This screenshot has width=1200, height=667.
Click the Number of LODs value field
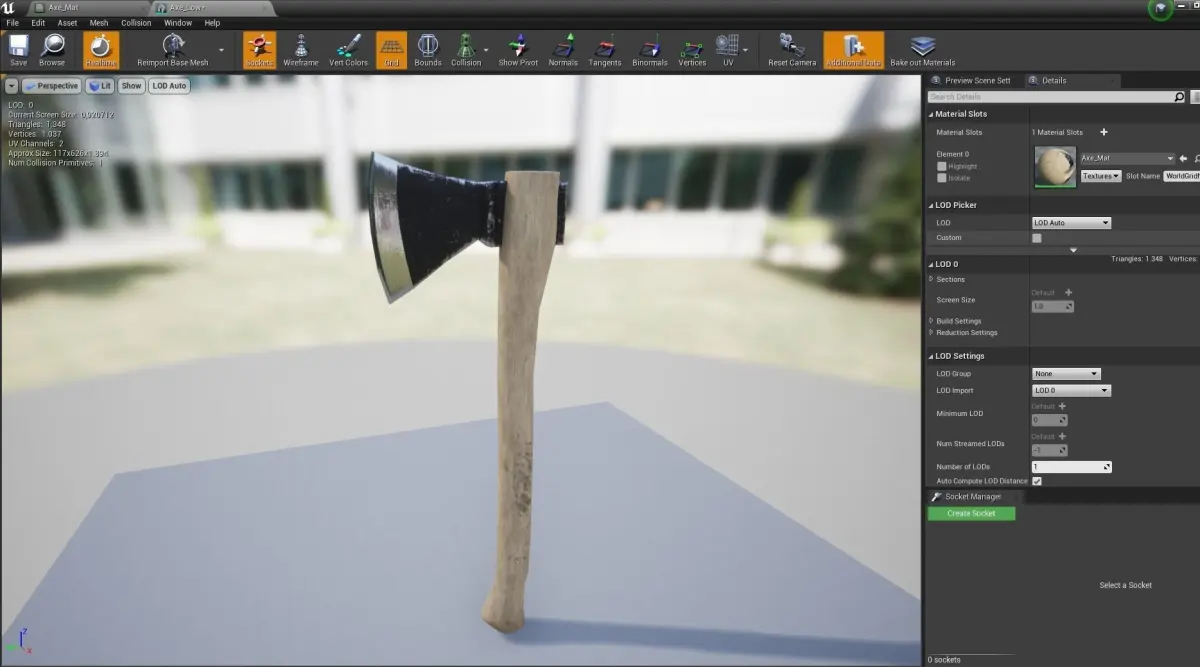[x=1071, y=467]
